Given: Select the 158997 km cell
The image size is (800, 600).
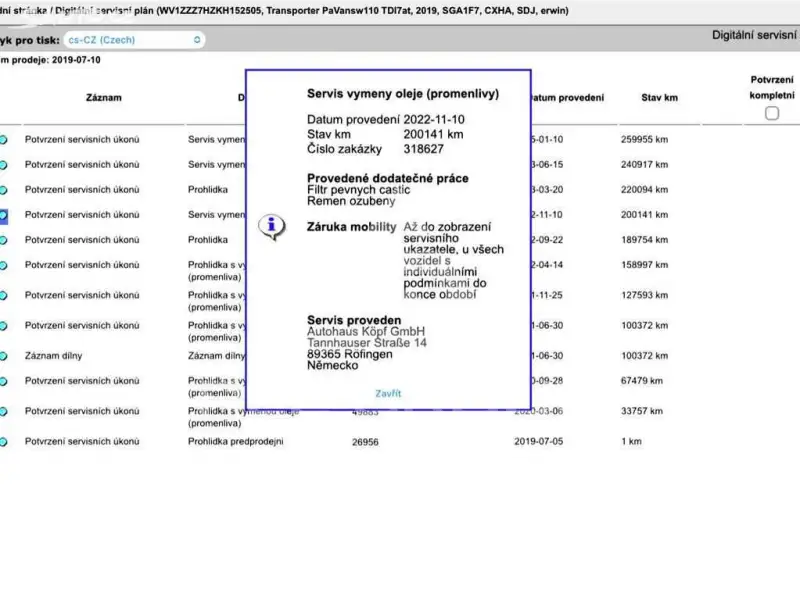Looking at the screenshot, I should tap(644, 265).
